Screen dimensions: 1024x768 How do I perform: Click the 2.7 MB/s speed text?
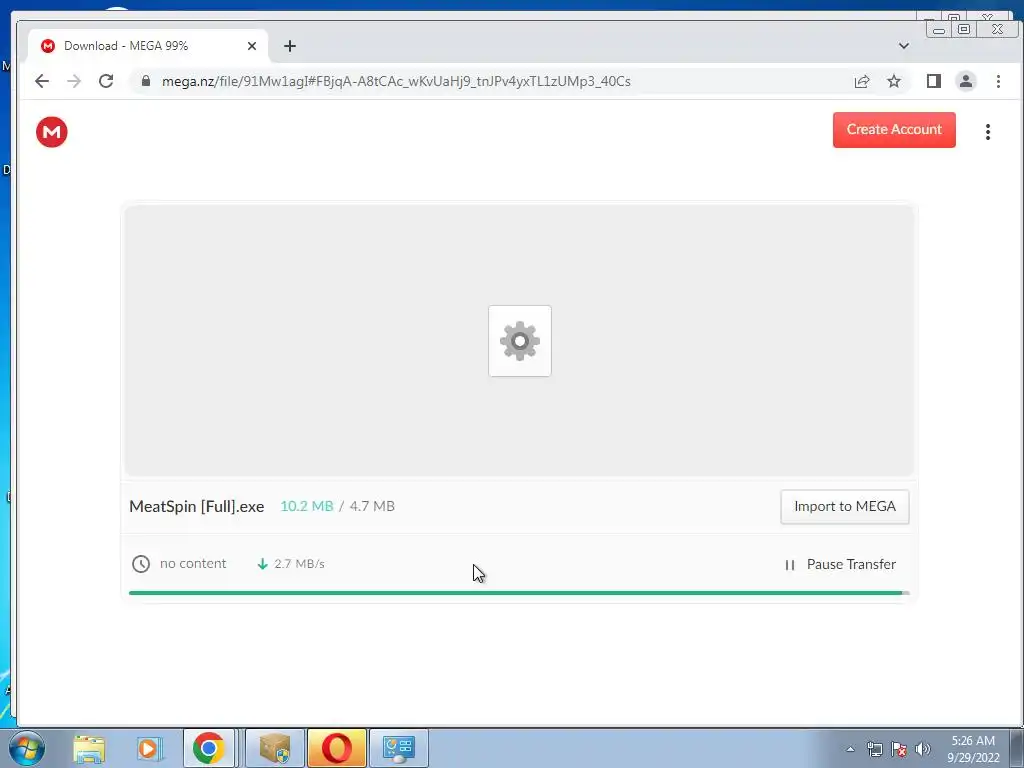[x=299, y=564]
